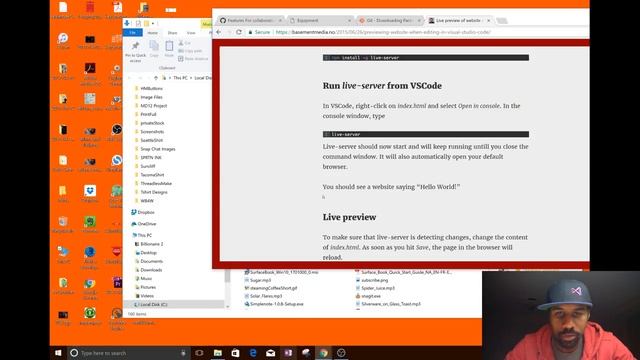
Task: Select Downloads under This PC
Action: coord(151,270)
